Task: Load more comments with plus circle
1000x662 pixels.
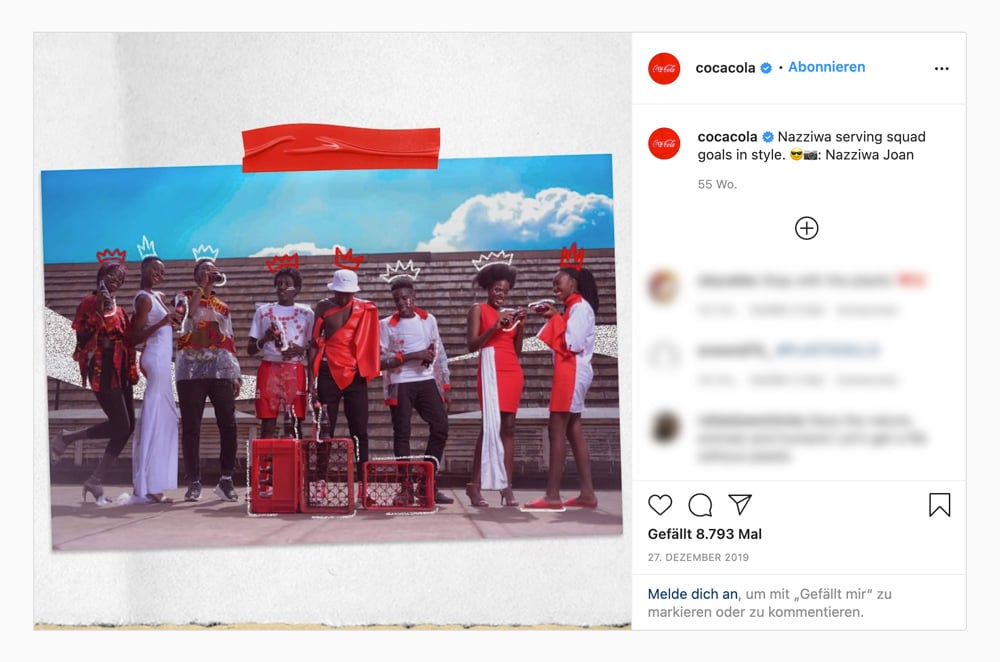Action: [806, 228]
